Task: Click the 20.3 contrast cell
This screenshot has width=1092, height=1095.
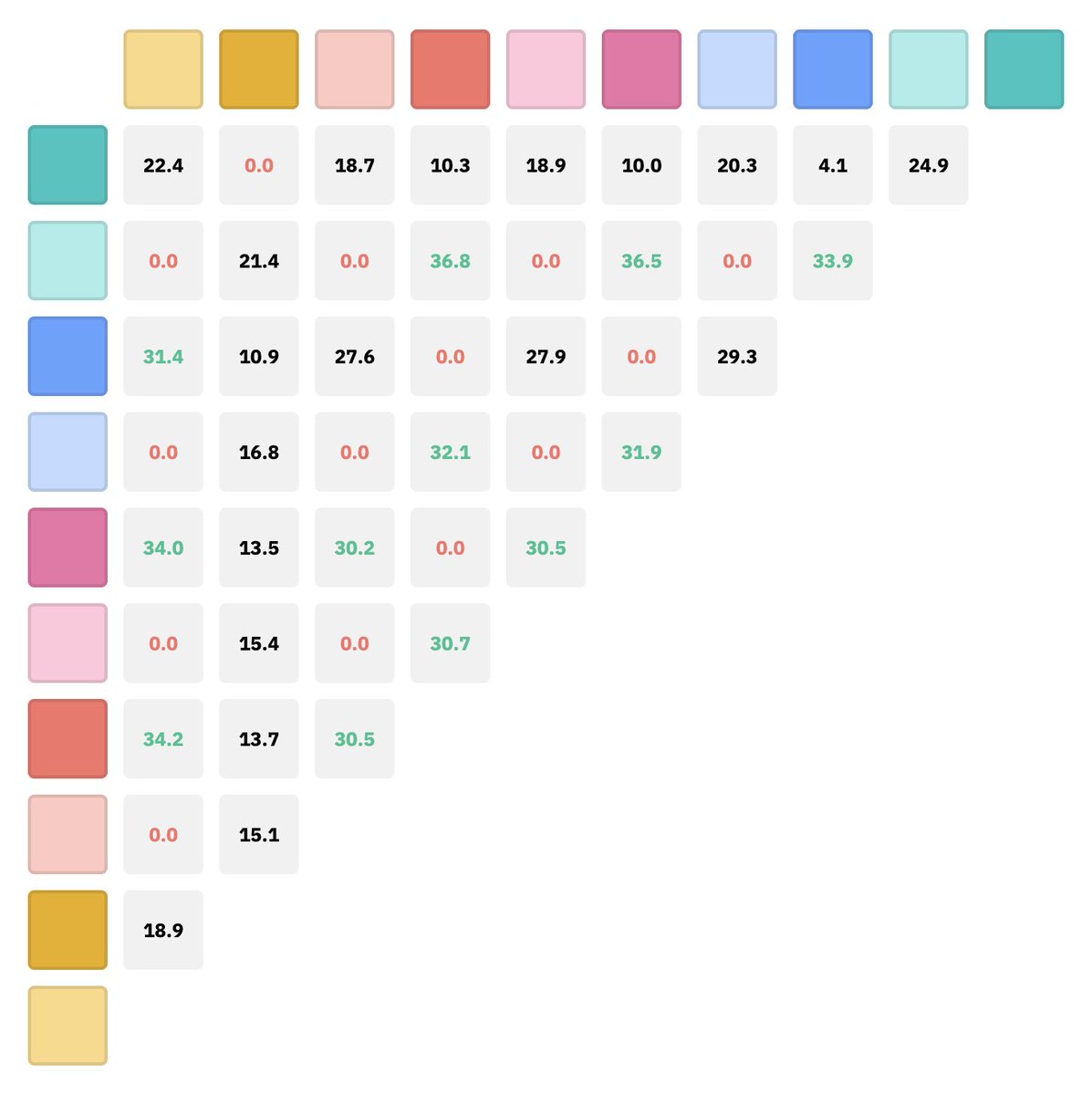Action: [737, 165]
